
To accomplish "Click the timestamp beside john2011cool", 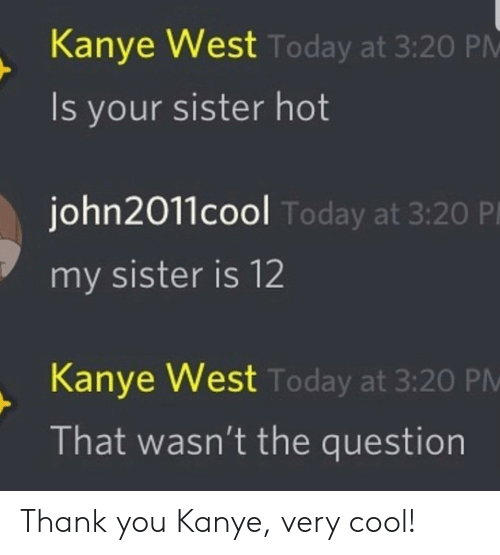I will 391,215.
